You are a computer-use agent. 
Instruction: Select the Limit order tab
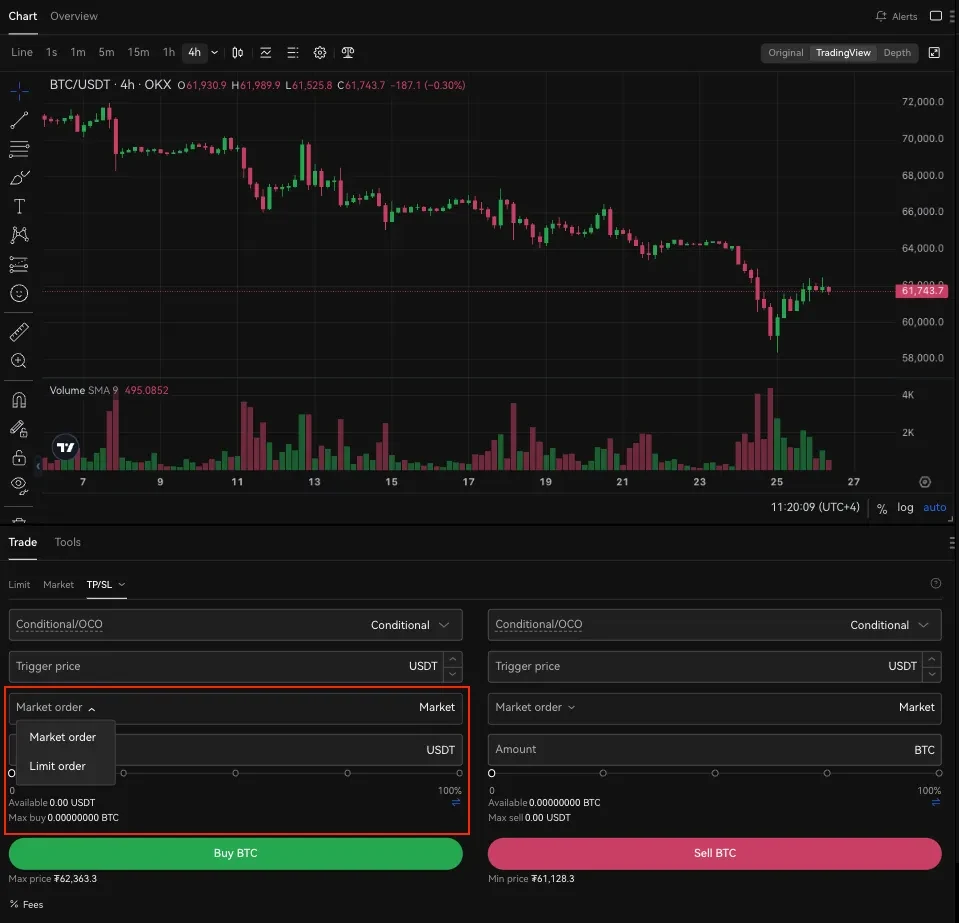coord(19,585)
